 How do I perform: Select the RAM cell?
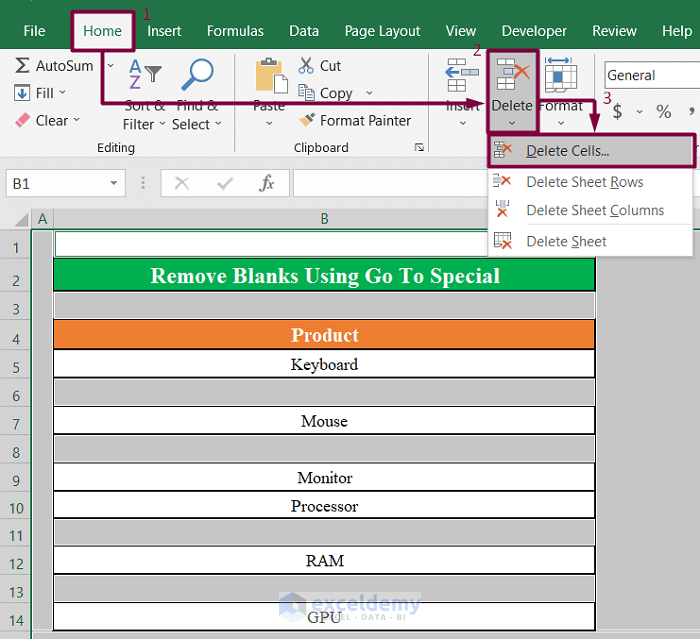coord(324,560)
